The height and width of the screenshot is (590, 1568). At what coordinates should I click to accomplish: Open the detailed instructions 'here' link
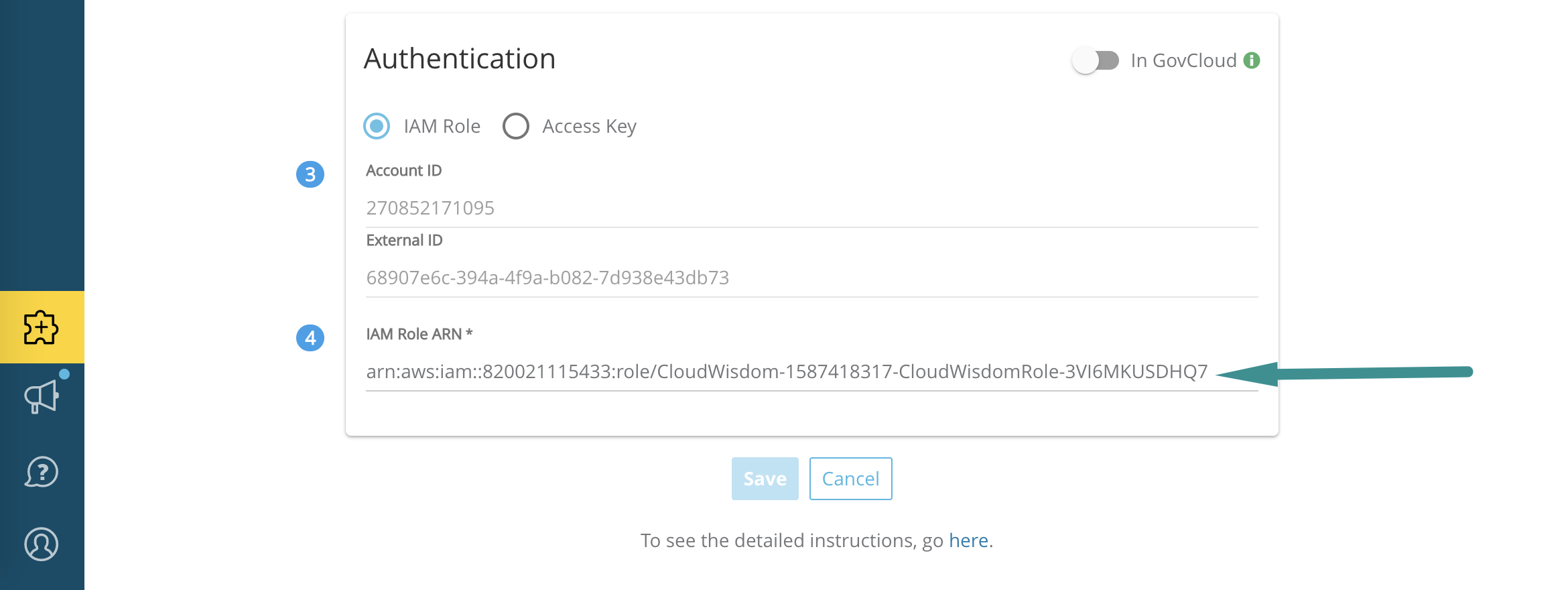pos(969,540)
